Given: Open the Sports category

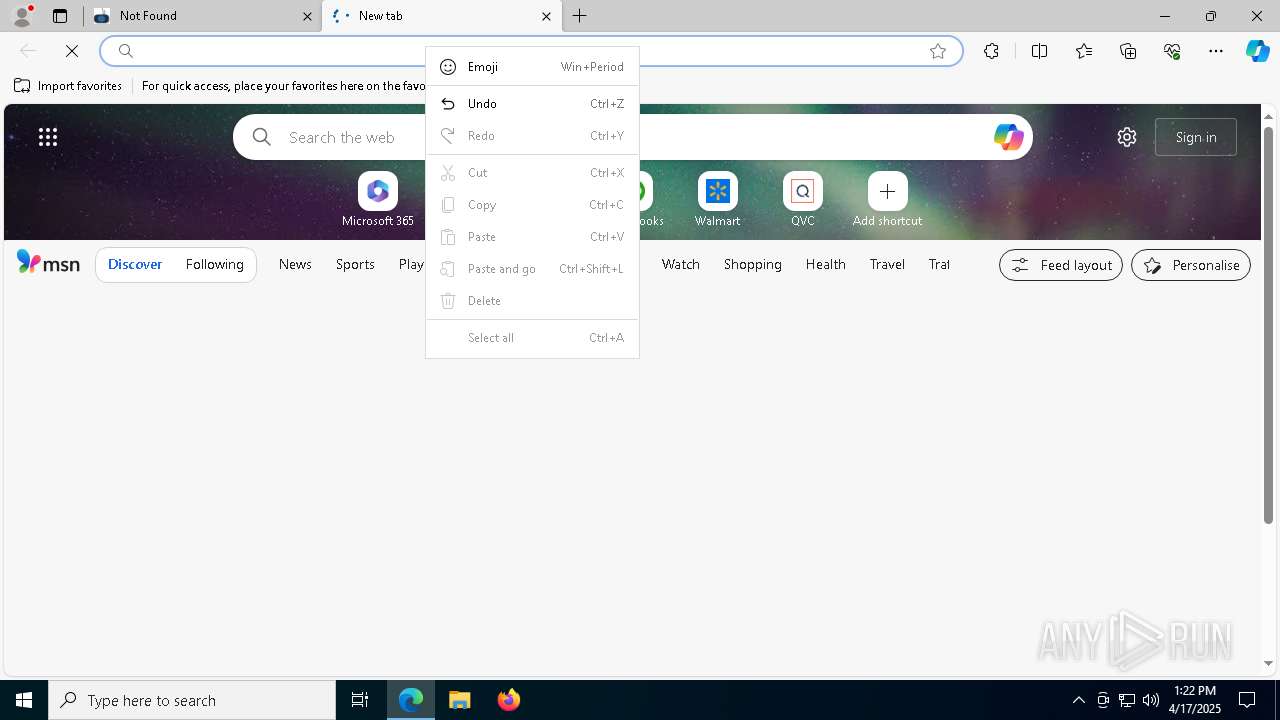Looking at the screenshot, I should (x=355, y=264).
